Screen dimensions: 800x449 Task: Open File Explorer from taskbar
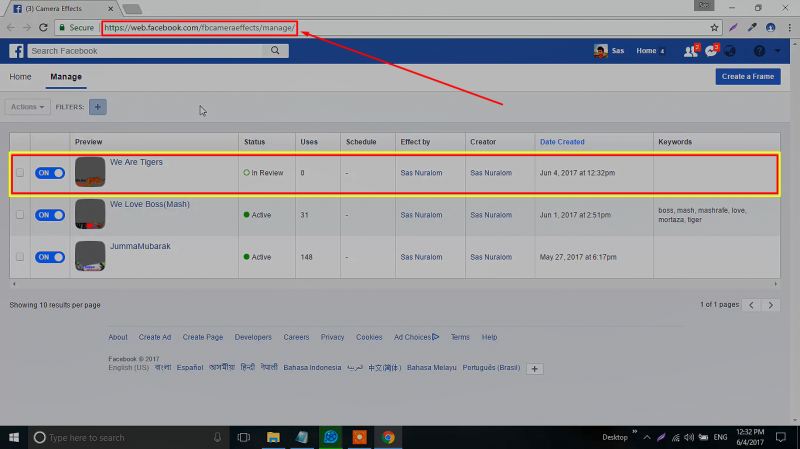click(273, 437)
